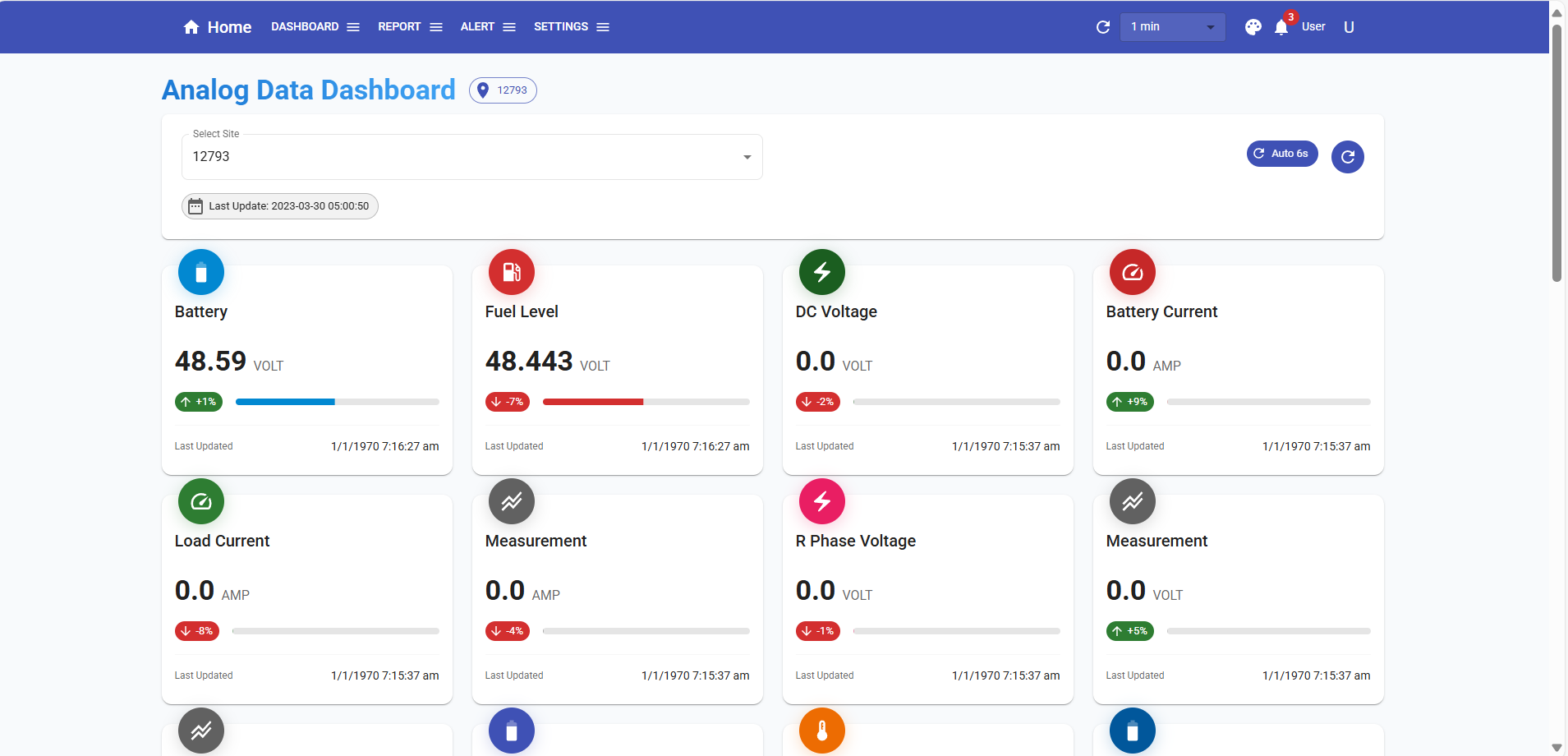Click the Battery blue progress bar
The height and width of the screenshot is (756, 1568).
click(337, 402)
